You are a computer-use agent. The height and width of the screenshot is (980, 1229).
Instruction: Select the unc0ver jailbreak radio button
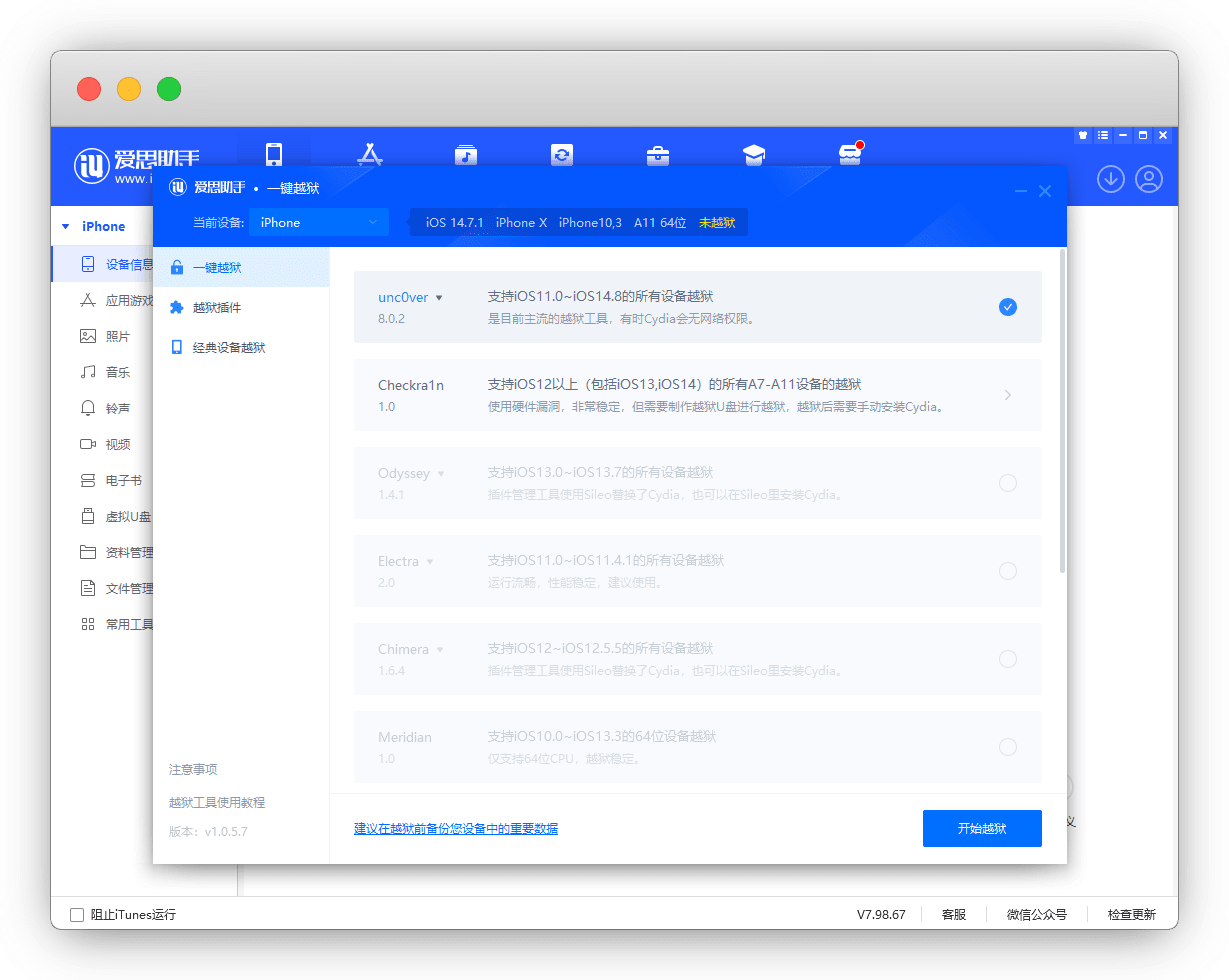pos(1007,307)
